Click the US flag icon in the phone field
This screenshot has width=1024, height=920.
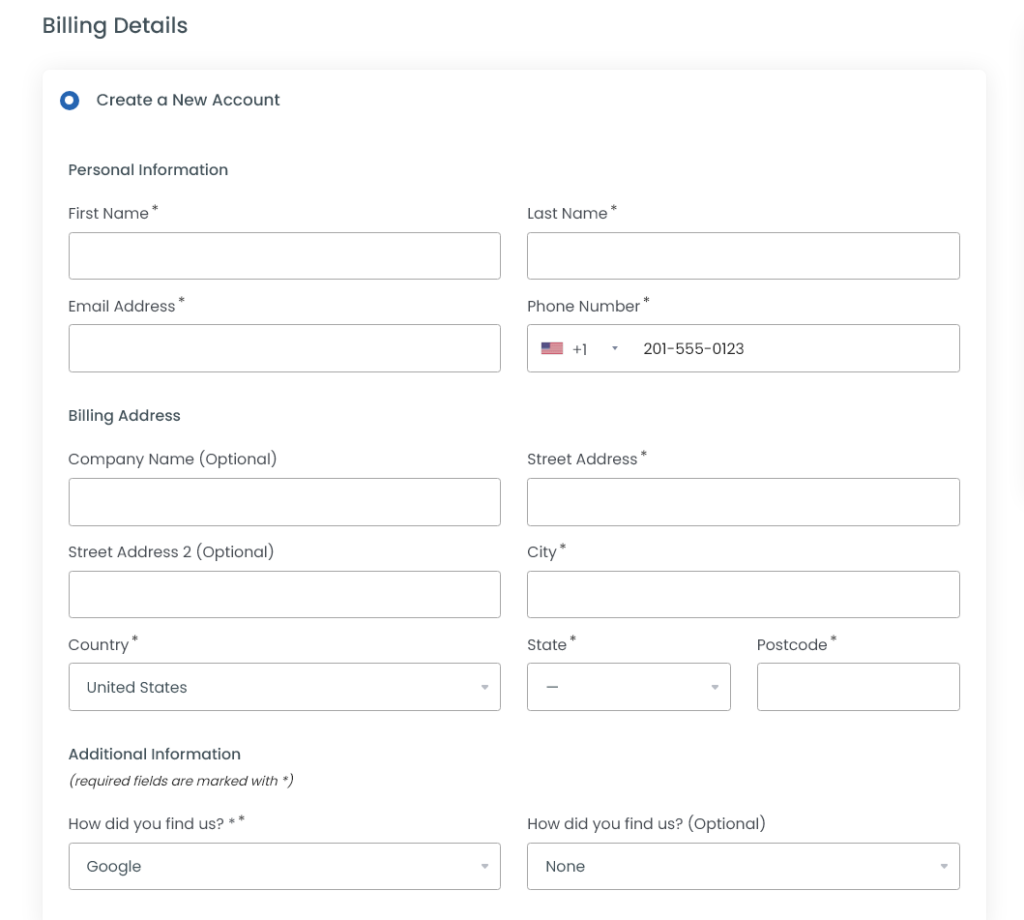click(552, 349)
